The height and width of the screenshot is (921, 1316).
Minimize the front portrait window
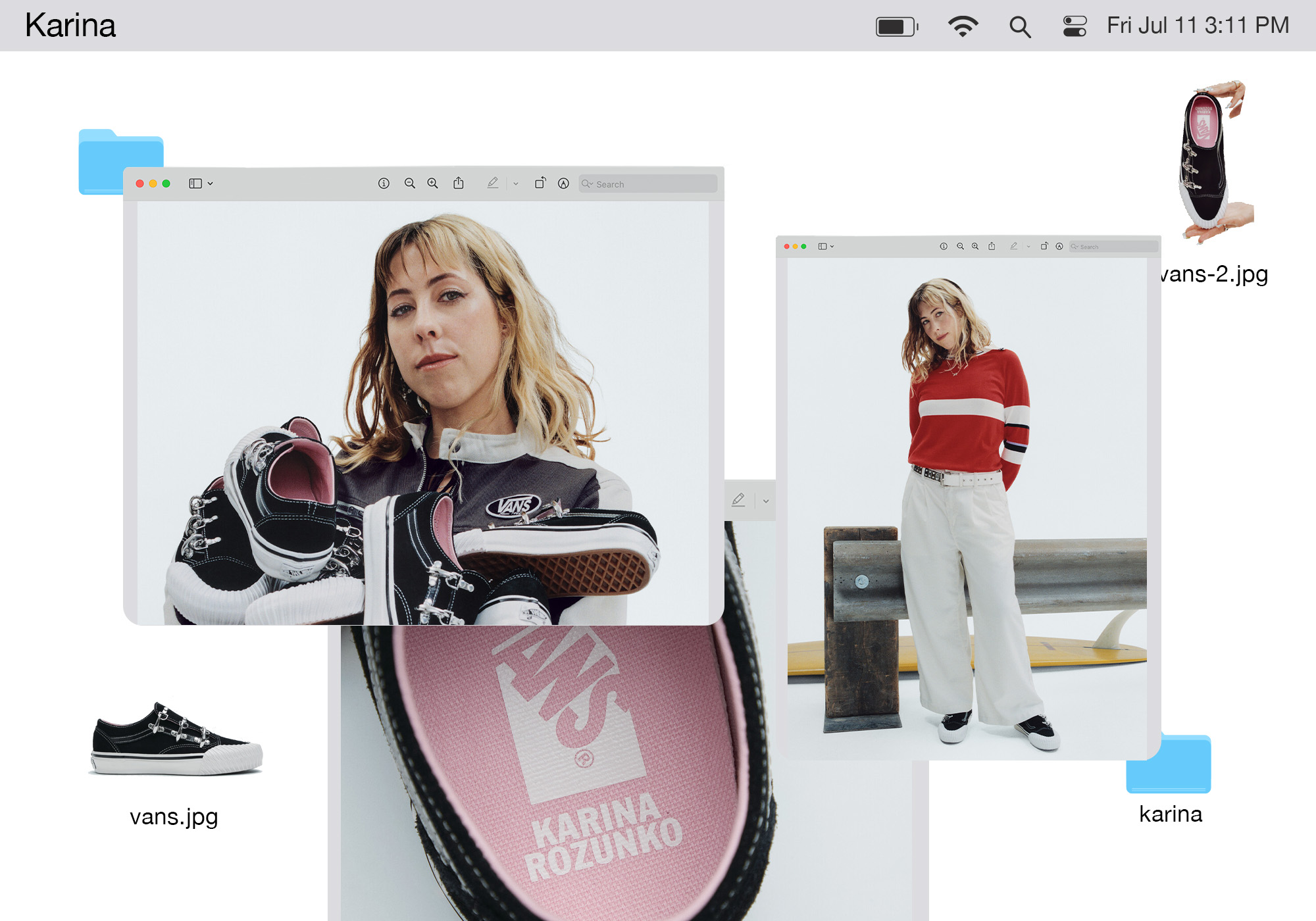[153, 184]
